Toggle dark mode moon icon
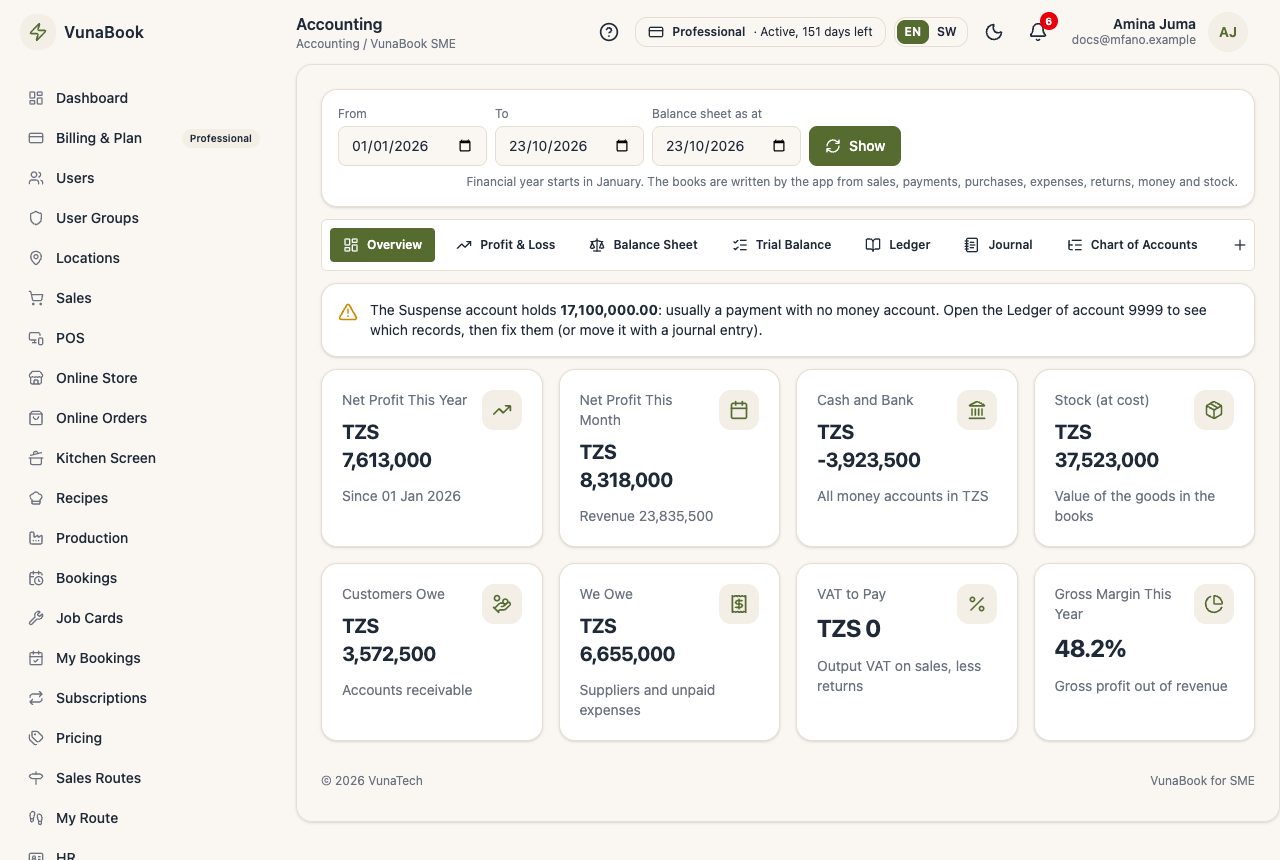The image size is (1280, 860). [x=994, y=32]
